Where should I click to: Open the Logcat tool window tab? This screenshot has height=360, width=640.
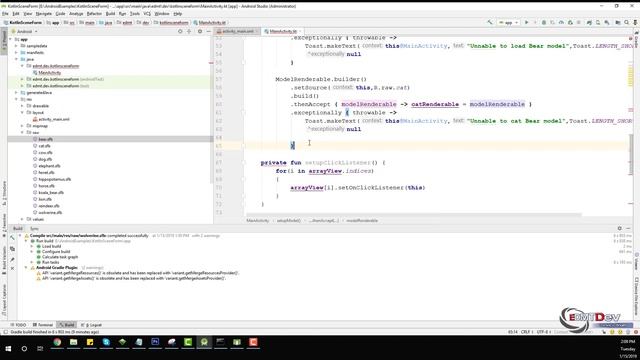[91, 325]
